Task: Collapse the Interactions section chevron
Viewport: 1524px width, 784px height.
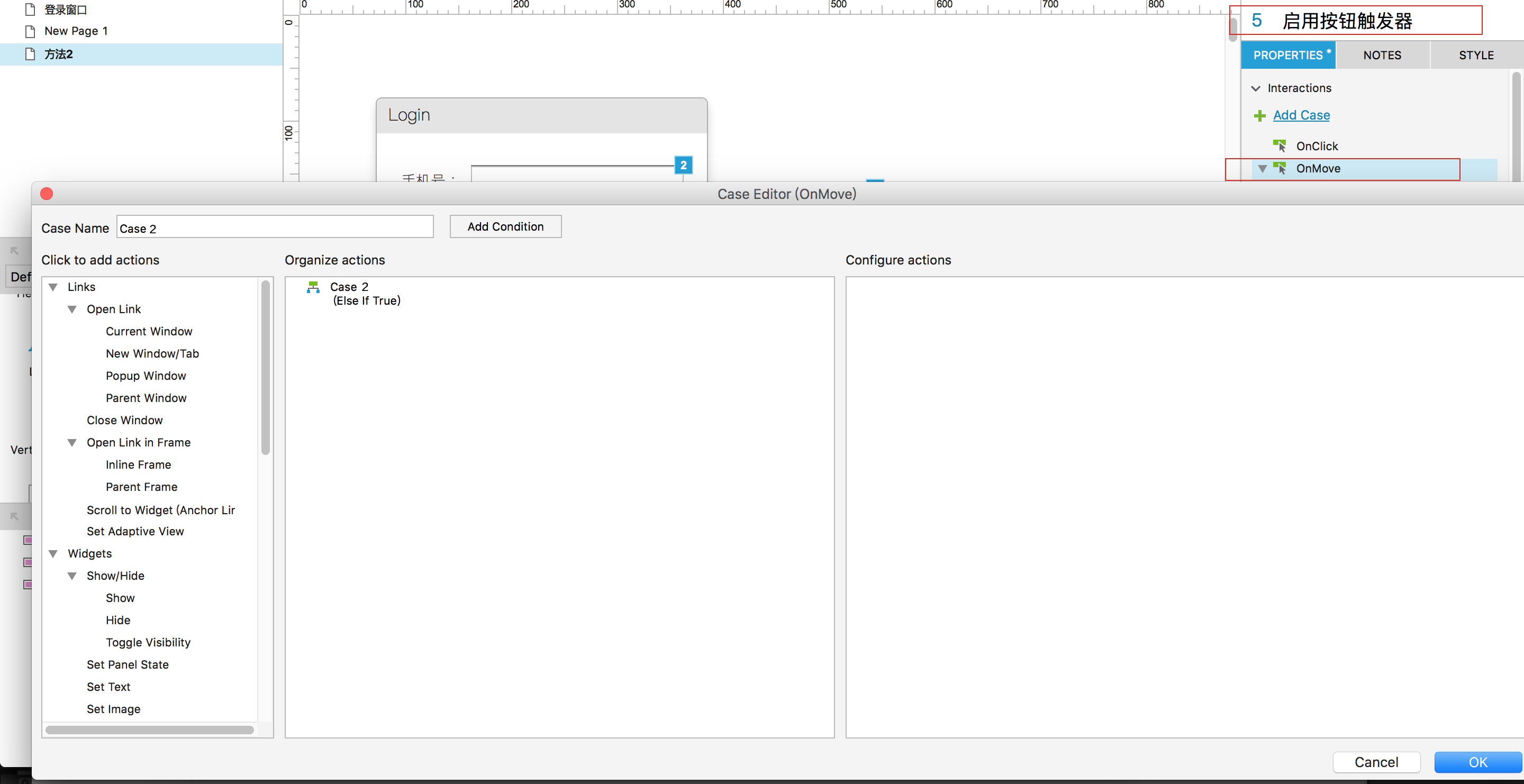Action: point(1255,89)
